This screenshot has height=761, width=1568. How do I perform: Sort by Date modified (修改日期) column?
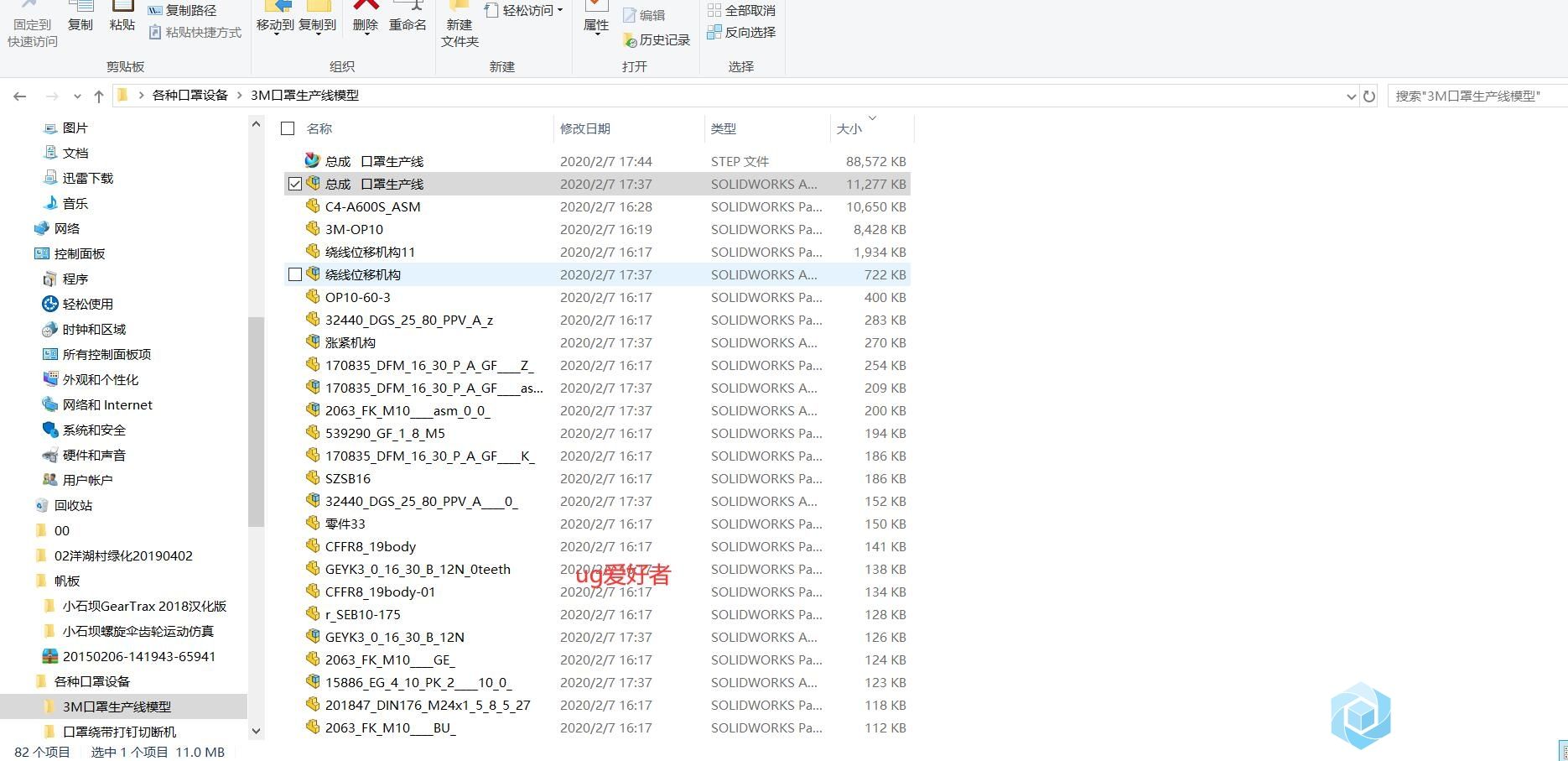585,128
